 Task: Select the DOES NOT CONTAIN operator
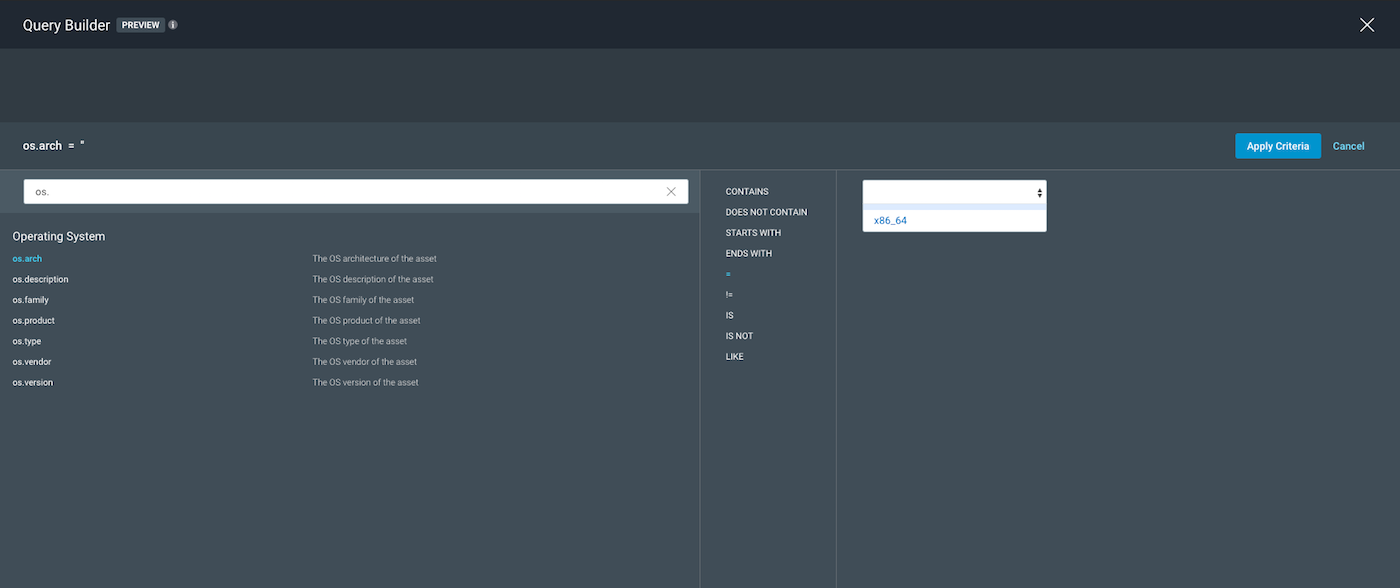pyautogui.click(x=766, y=212)
